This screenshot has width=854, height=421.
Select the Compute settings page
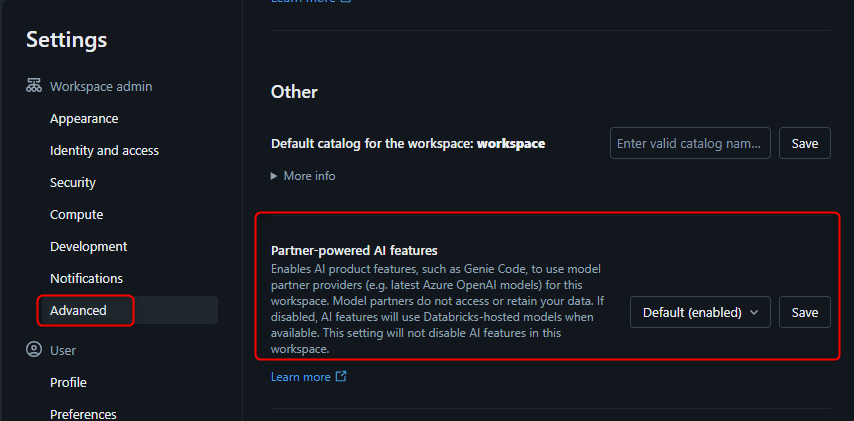[x=76, y=215]
